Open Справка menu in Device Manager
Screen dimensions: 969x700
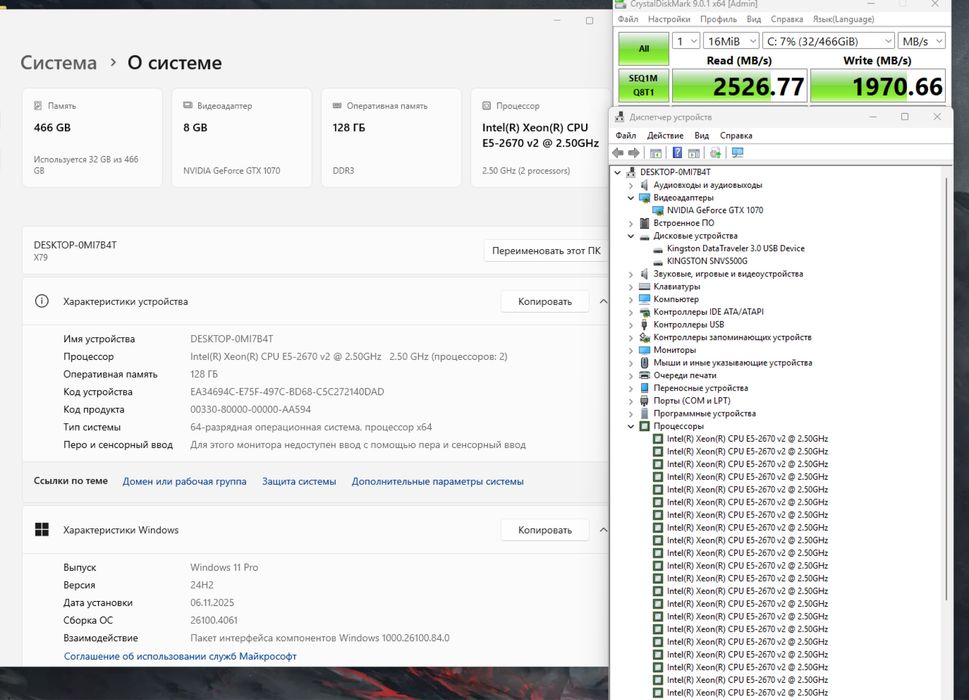(735, 135)
